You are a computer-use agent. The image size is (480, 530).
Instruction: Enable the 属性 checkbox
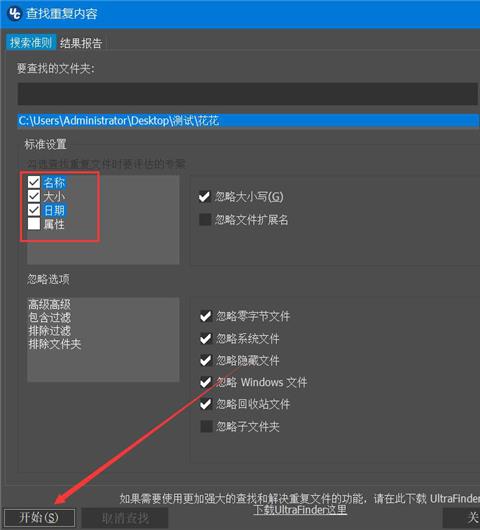(x=34, y=224)
